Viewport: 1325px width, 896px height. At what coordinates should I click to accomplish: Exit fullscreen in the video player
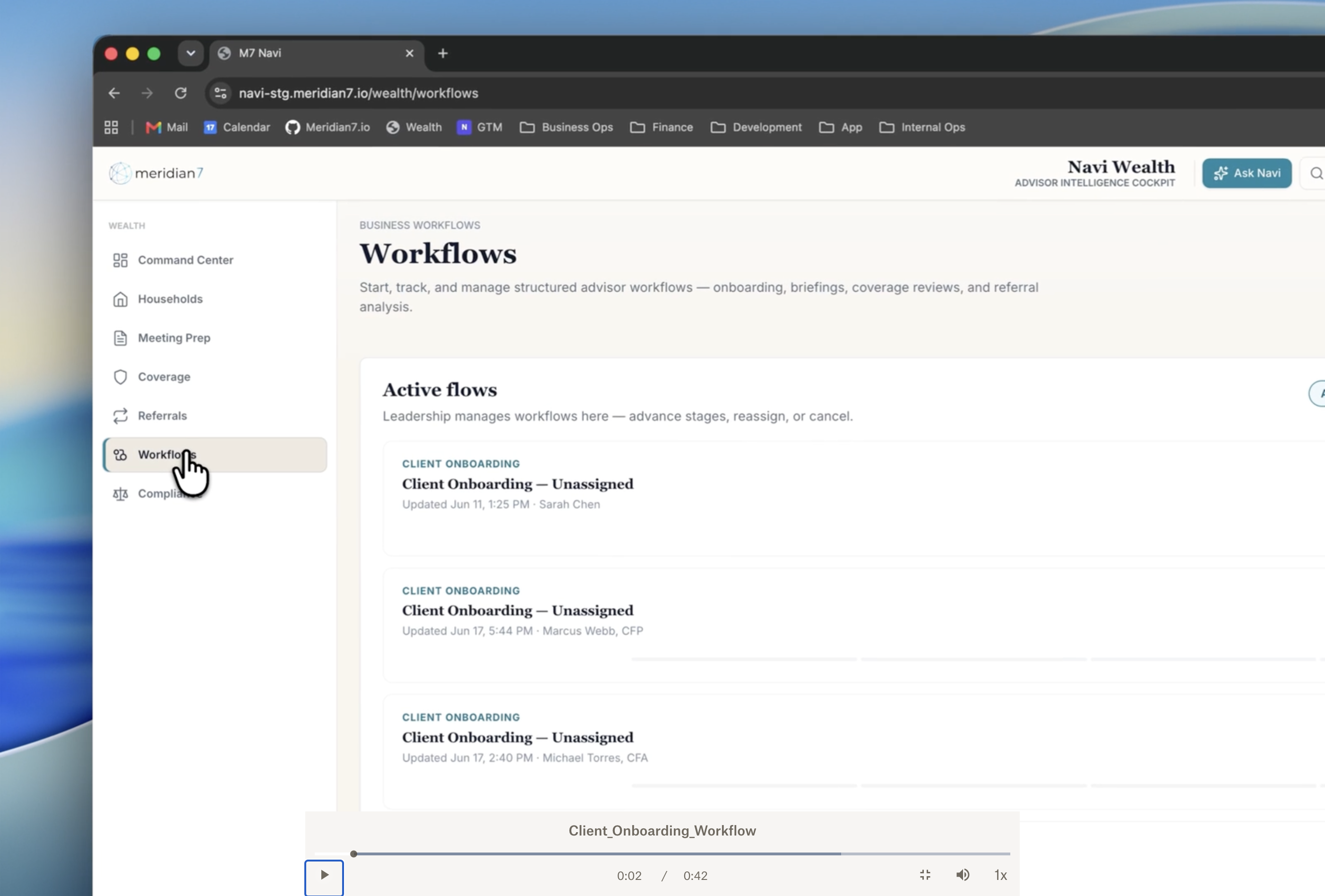(925, 875)
